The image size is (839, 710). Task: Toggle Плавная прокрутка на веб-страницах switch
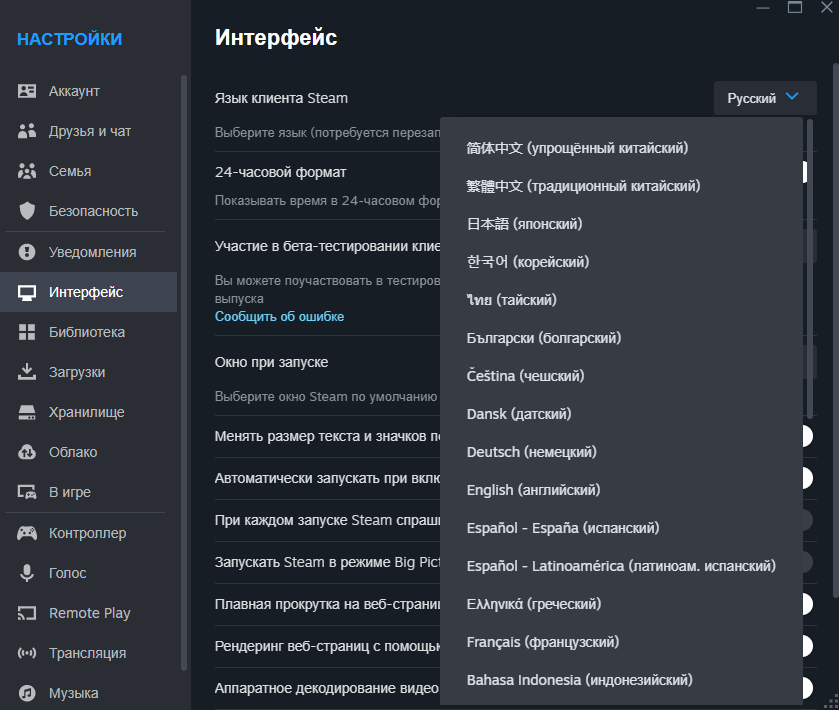tap(807, 604)
